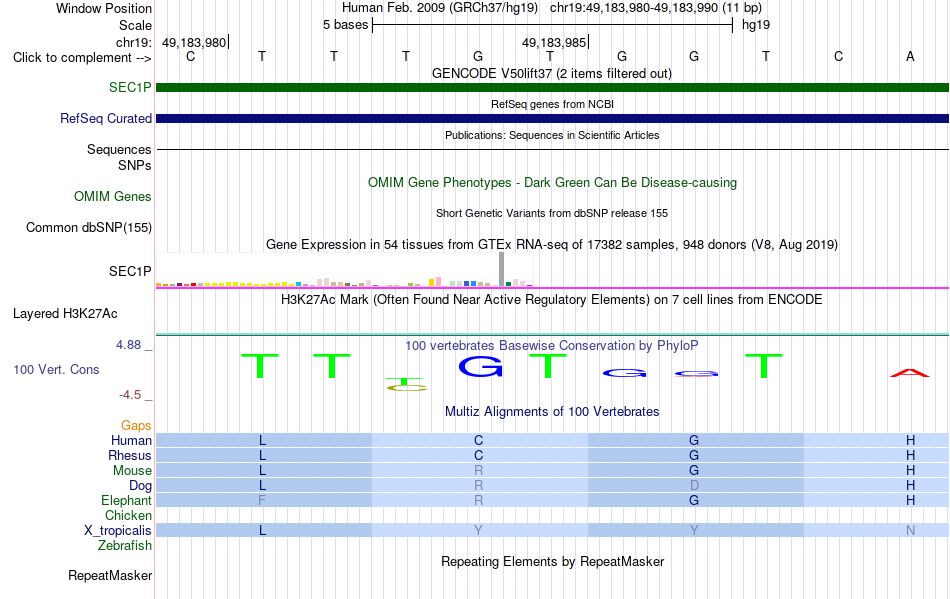
Task: Click amino acid F in the Elephant row
Action: (x=262, y=501)
